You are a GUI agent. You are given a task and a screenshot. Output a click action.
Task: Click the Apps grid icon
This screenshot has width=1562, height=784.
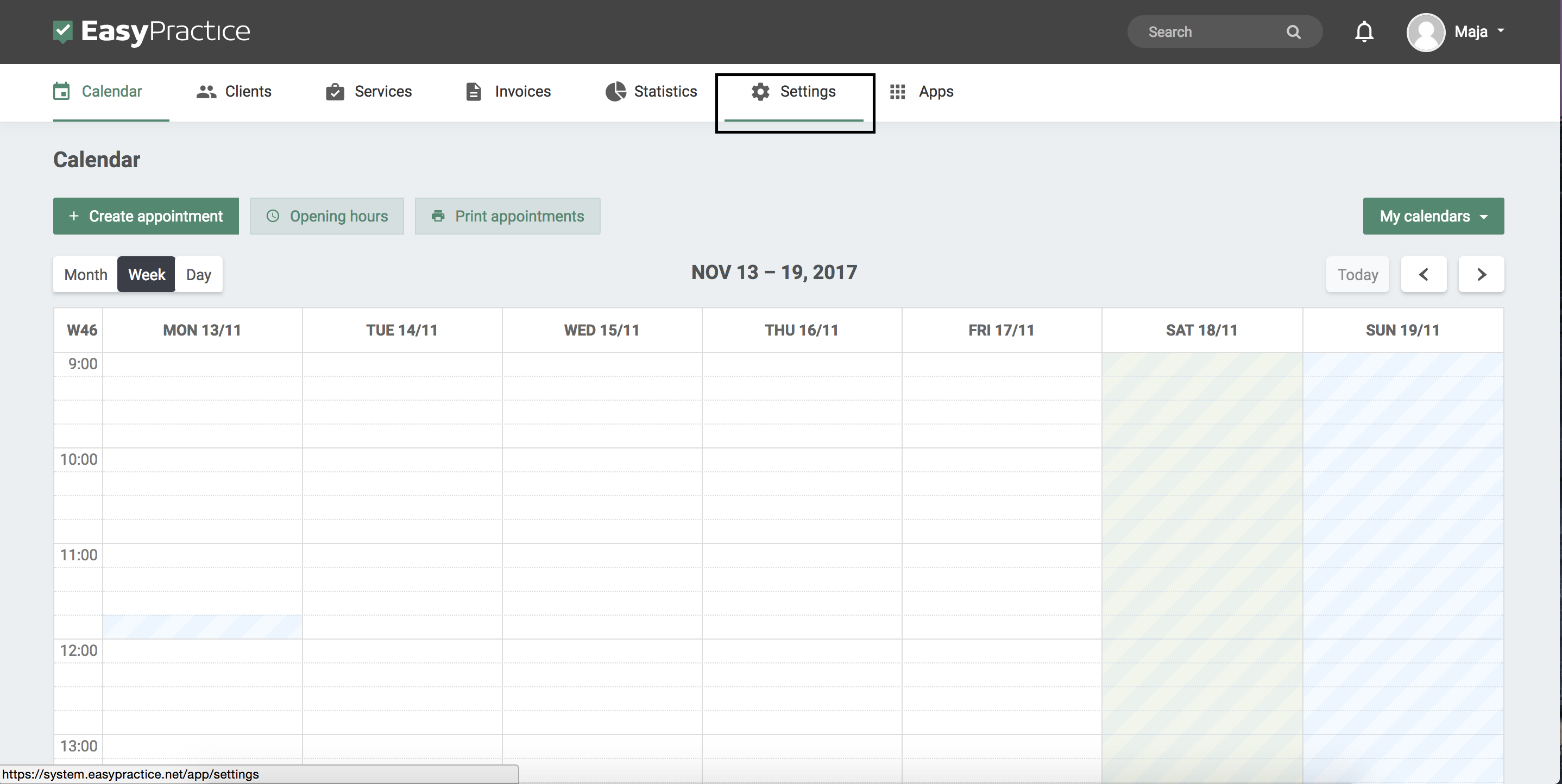click(897, 91)
